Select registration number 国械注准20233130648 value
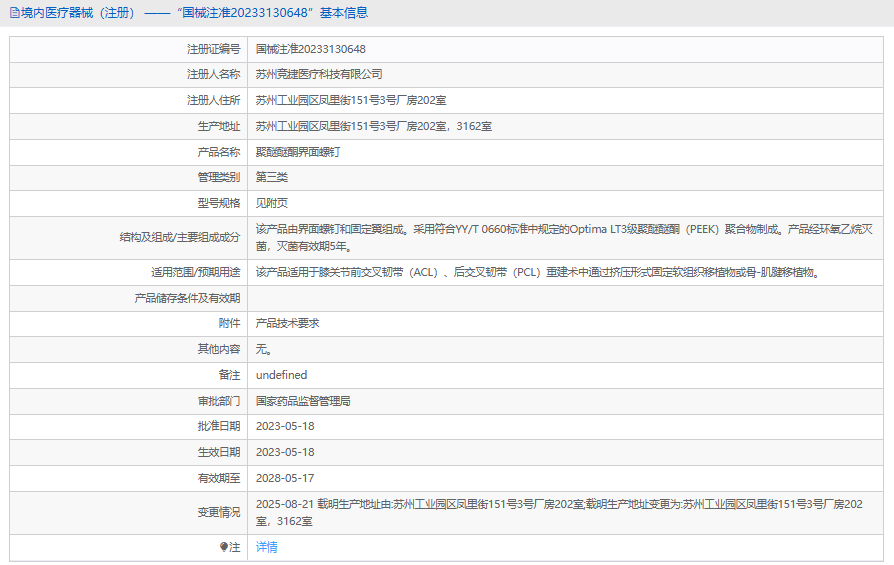Viewport: 894px width, 565px height. pos(310,49)
